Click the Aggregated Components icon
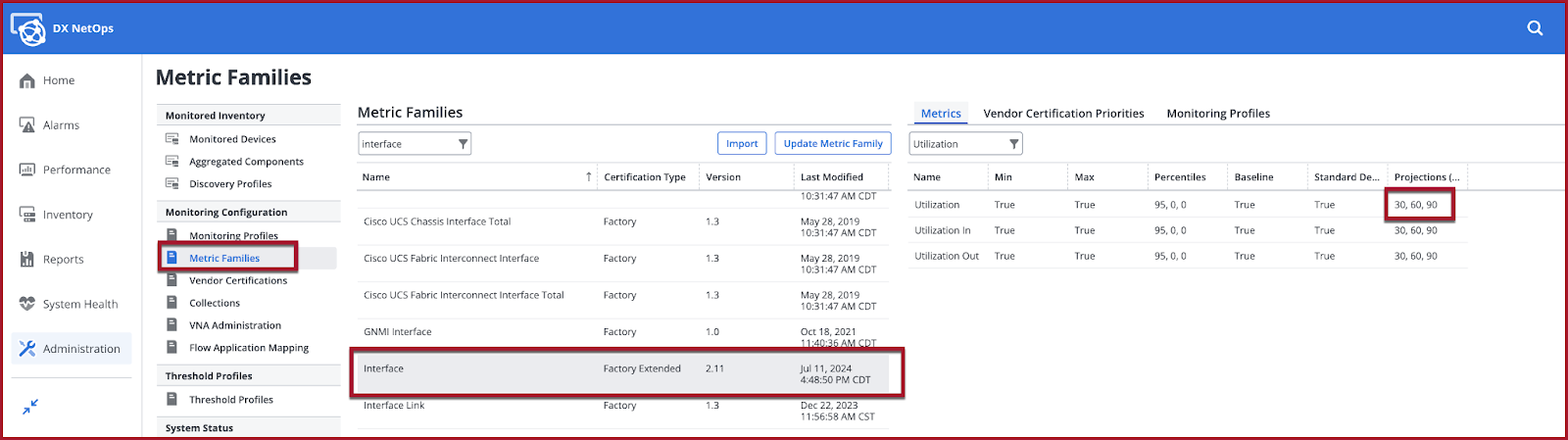This screenshot has height=440, width=1568. [x=172, y=162]
